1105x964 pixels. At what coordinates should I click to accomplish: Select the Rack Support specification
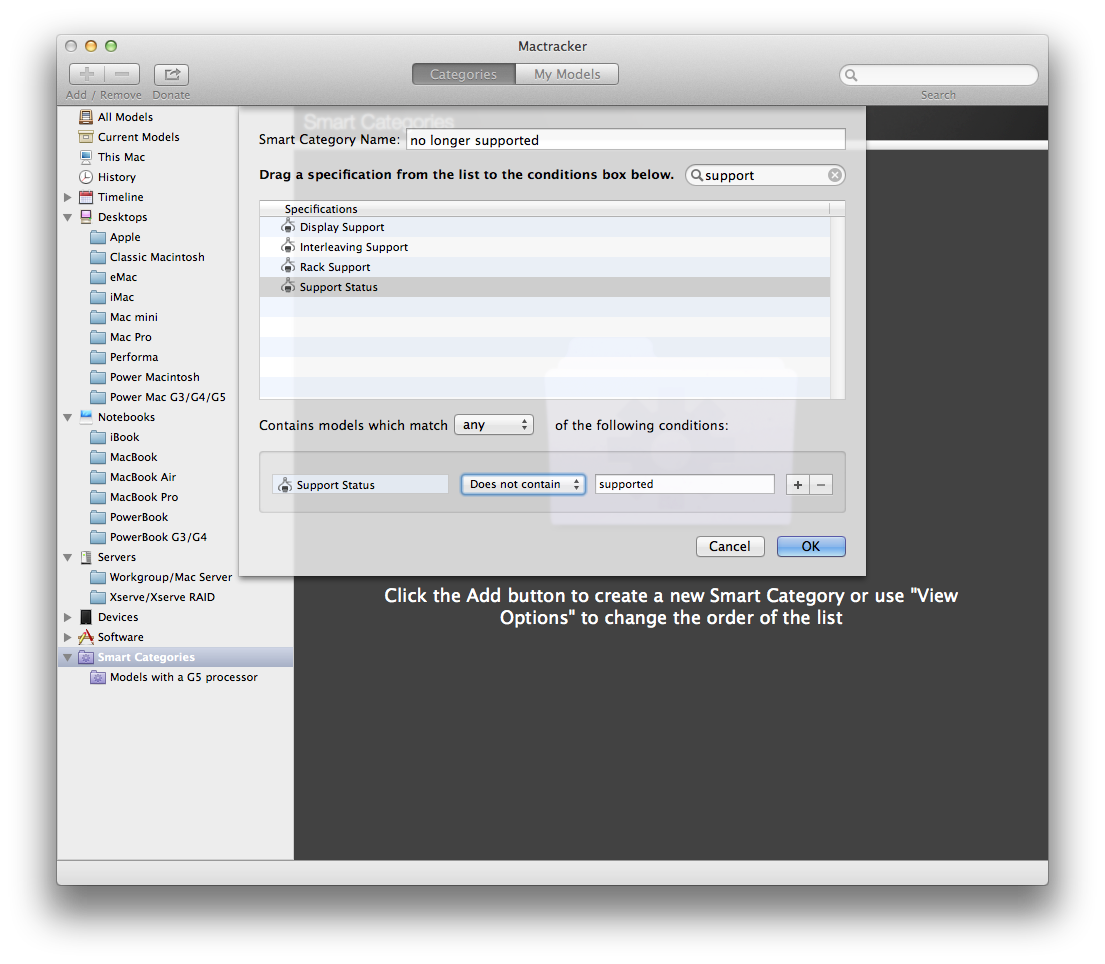tap(544, 267)
